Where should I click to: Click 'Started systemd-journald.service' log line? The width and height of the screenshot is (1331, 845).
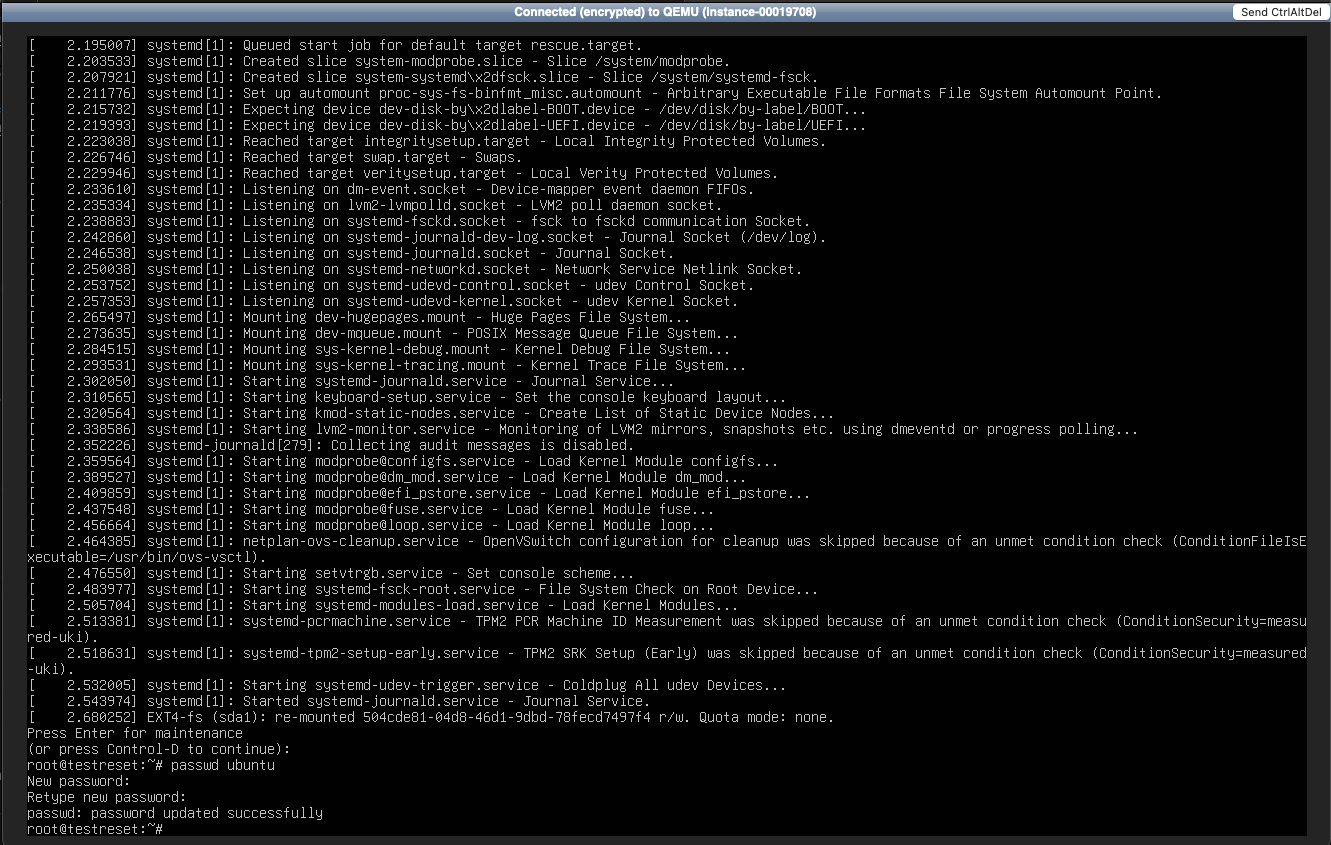[400, 701]
